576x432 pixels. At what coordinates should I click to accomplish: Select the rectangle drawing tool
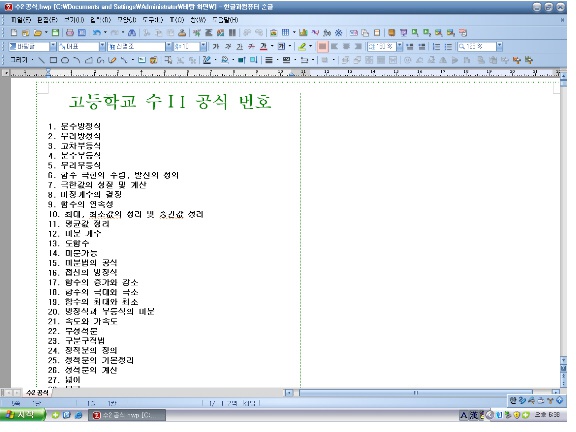53,60
